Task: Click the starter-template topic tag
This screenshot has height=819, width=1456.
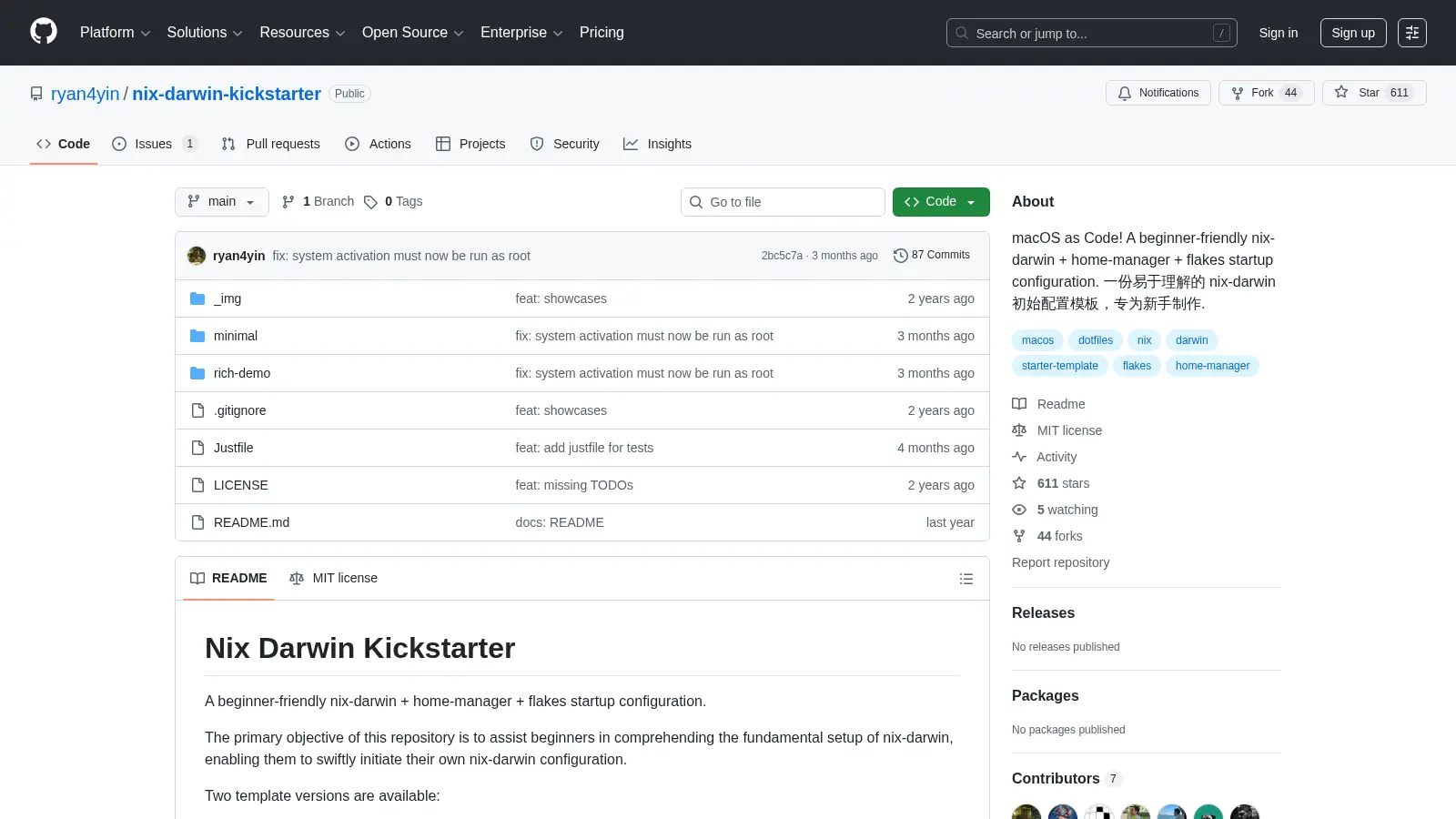Action: [x=1060, y=366]
